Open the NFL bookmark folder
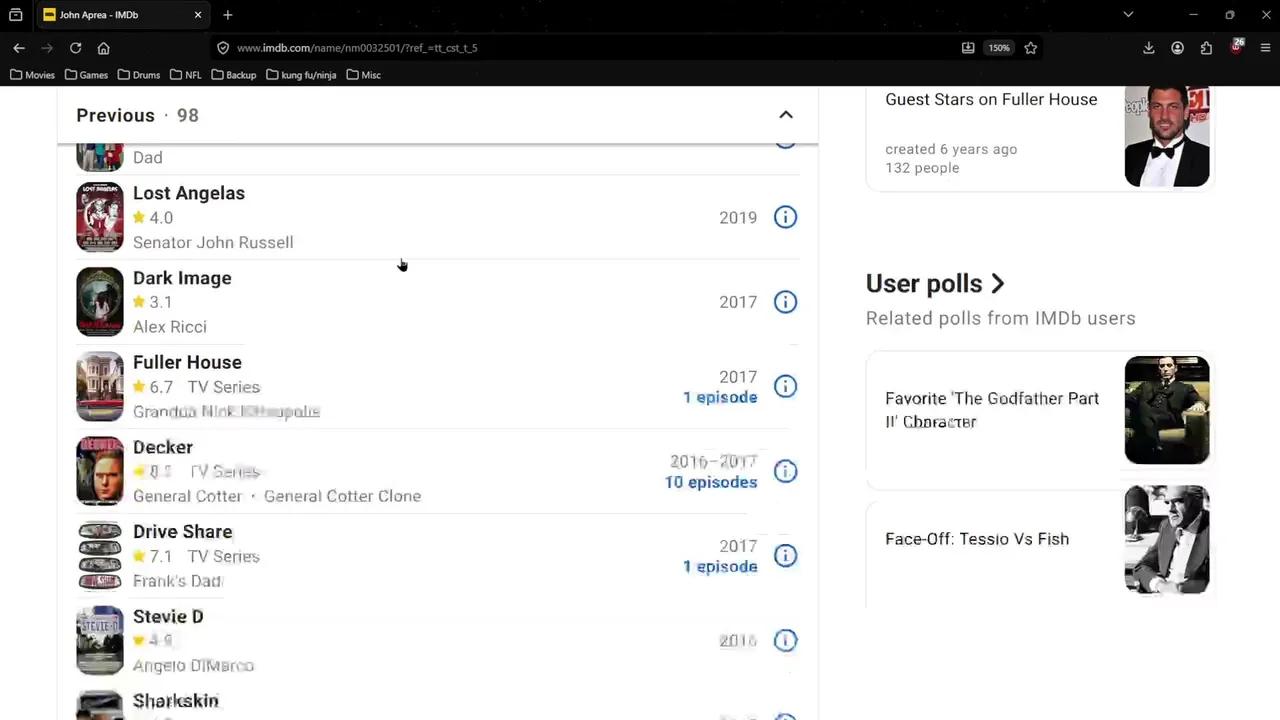 (x=185, y=75)
